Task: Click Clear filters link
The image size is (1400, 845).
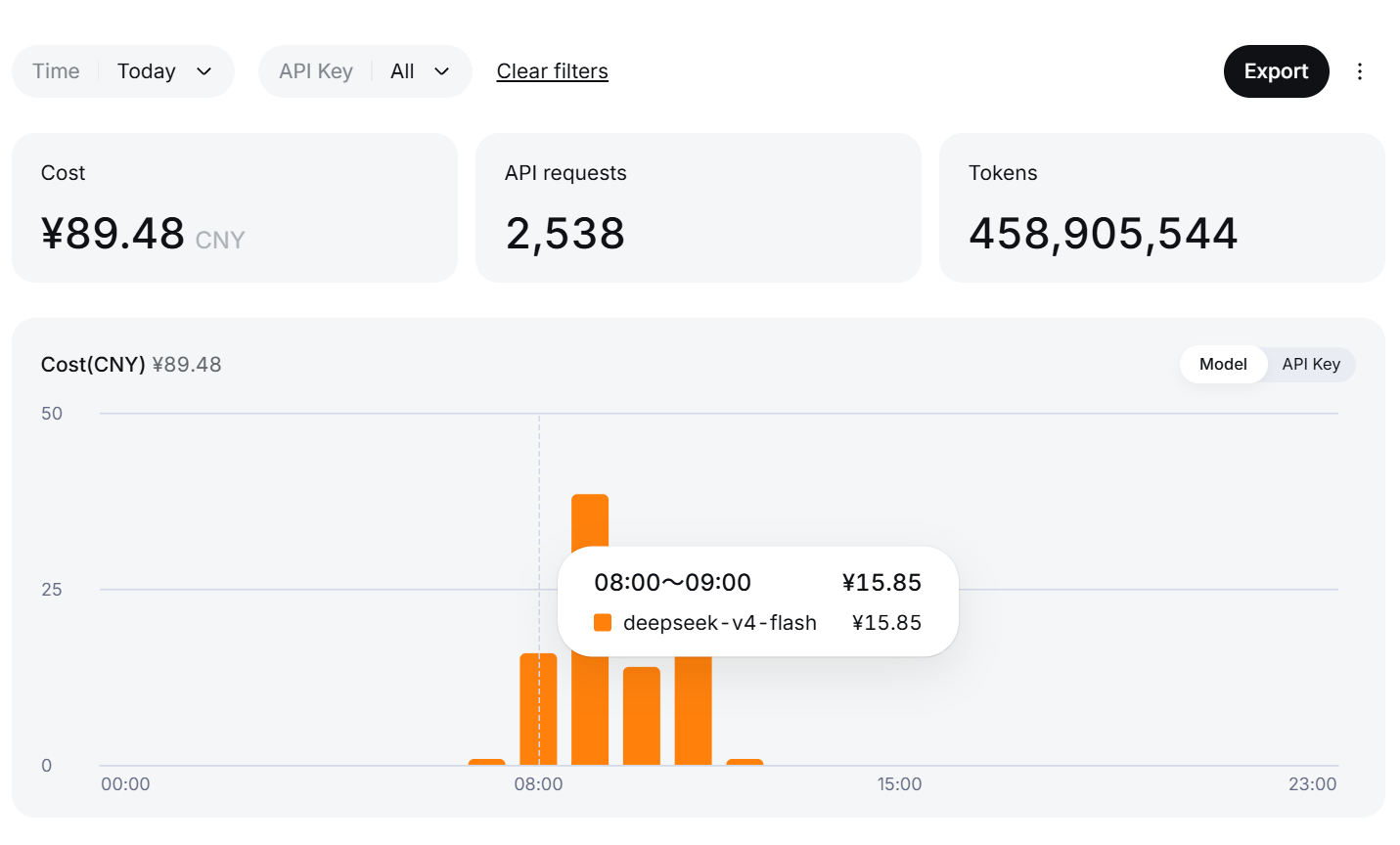Action: (x=552, y=71)
